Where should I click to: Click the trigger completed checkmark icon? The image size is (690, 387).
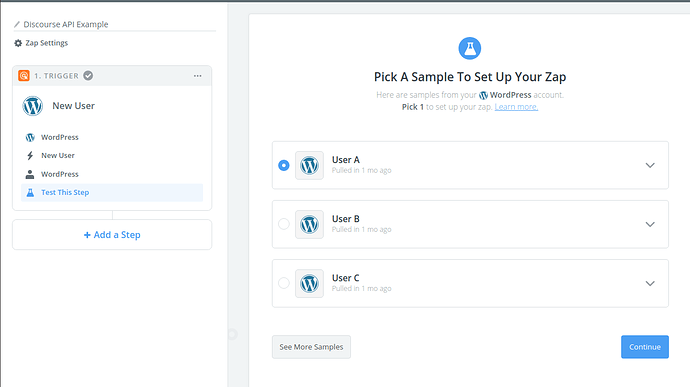(x=88, y=76)
